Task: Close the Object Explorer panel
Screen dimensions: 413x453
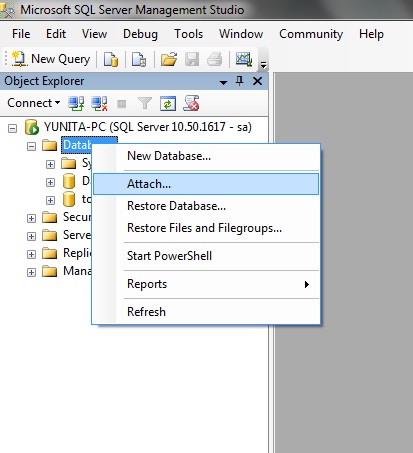Action: point(257,81)
